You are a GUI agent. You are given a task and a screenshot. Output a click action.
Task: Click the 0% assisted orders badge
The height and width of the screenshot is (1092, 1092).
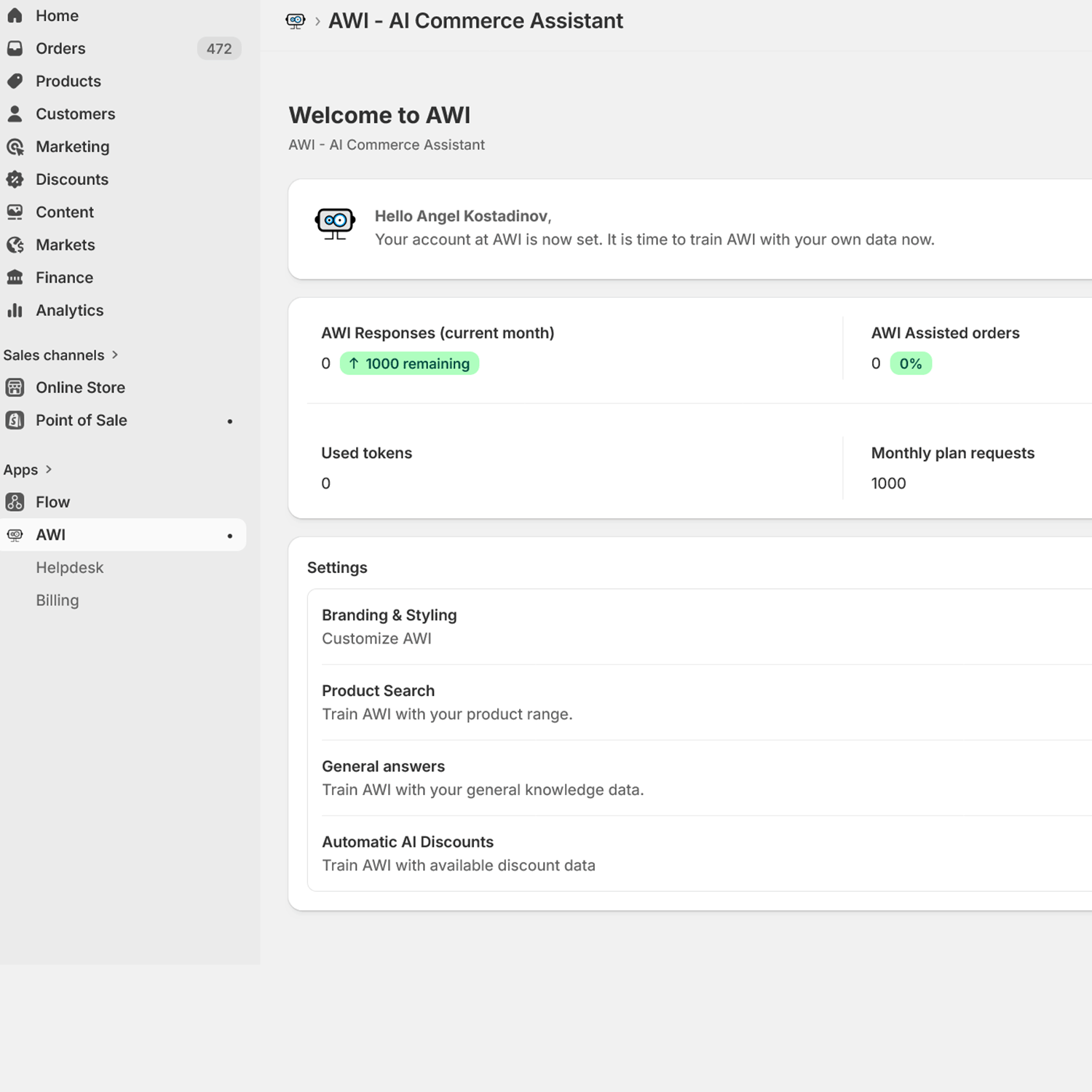[x=911, y=363]
